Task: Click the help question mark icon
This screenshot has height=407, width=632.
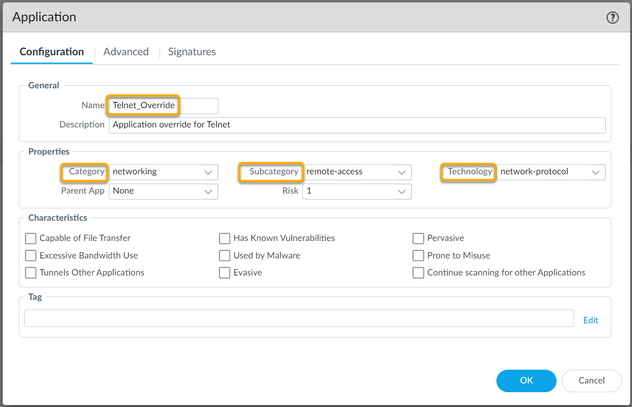Action: 612,18
